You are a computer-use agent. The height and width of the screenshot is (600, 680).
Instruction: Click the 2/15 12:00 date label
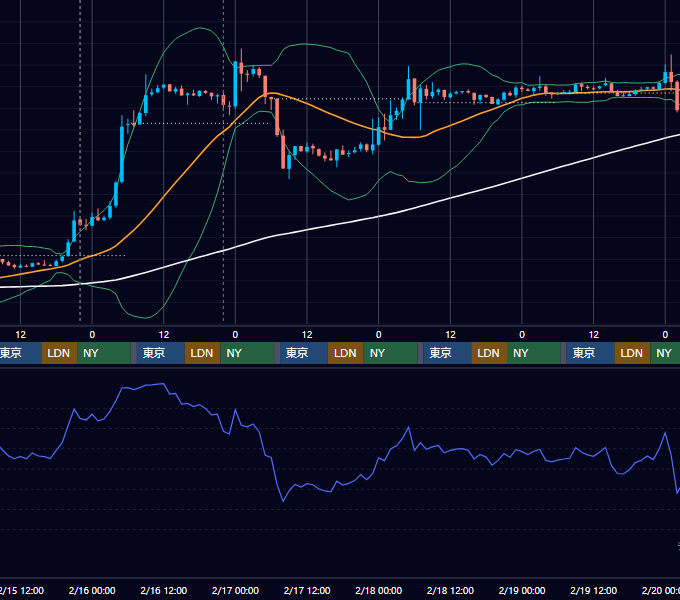coord(22,590)
